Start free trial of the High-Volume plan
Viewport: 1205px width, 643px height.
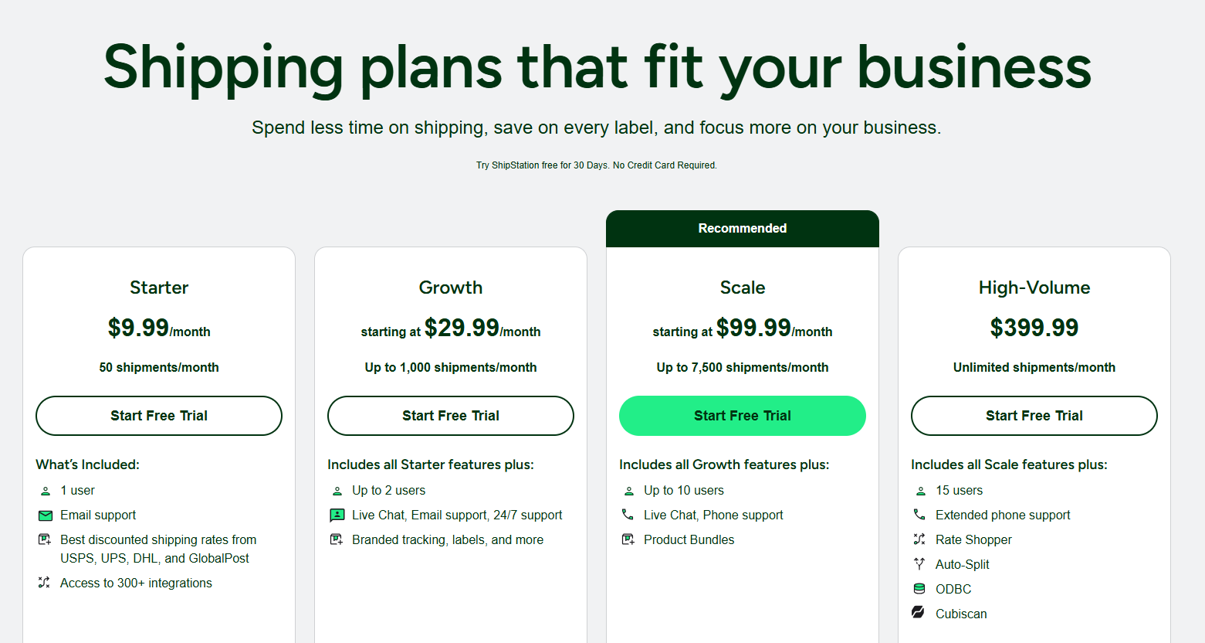[x=1034, y=416]
